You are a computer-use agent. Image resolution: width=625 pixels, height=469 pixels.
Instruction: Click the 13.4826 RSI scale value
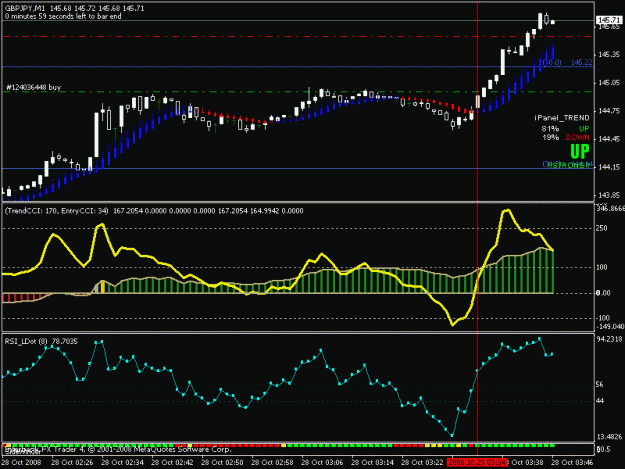609,437
